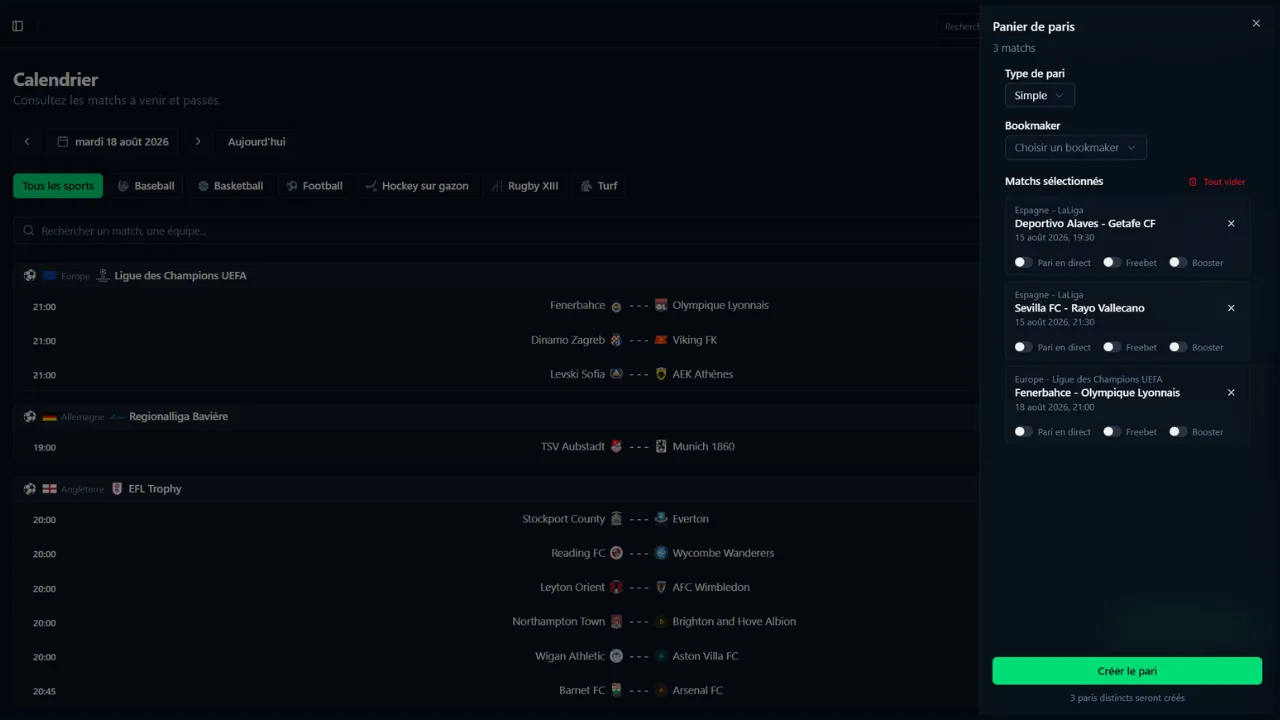This screenshot has width=1280, height=720.
Task: Select the Basketball sport filter
Action: pyautogui.click(x=231, y=186)
